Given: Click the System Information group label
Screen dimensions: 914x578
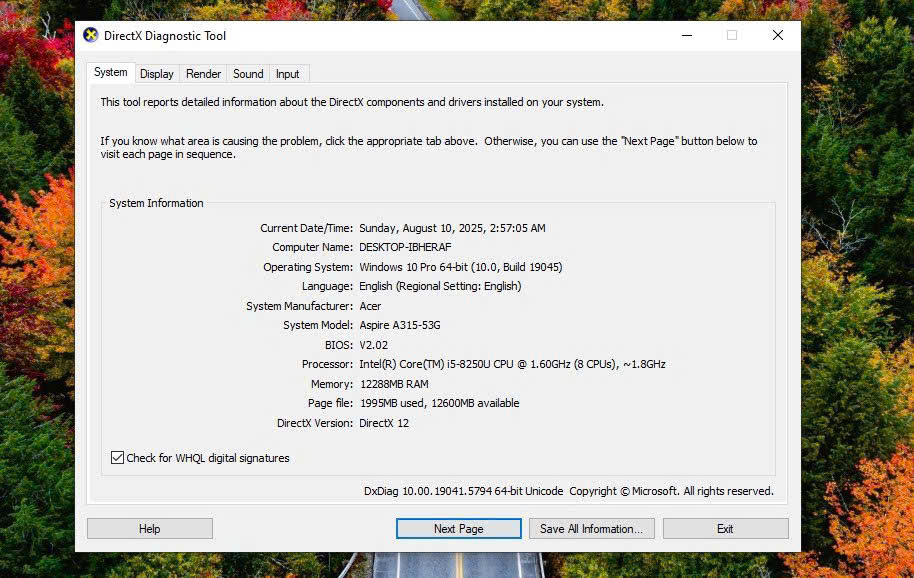Looking at the screenshot, I should pos(156,203).
